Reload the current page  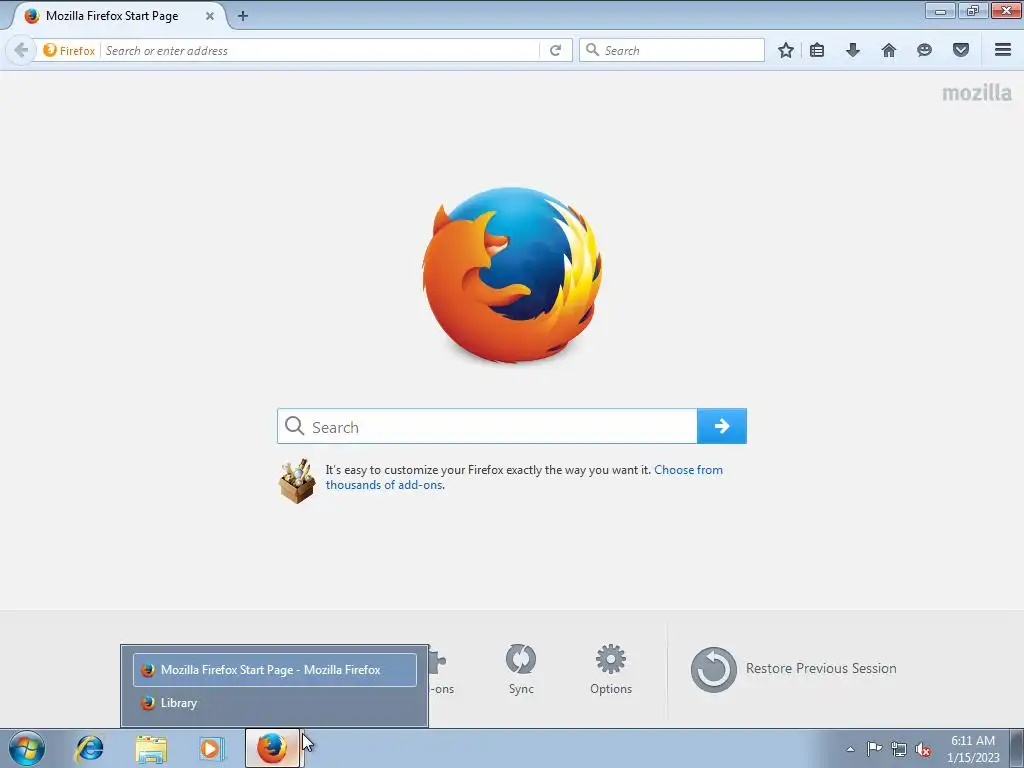(x=555, y=50)
